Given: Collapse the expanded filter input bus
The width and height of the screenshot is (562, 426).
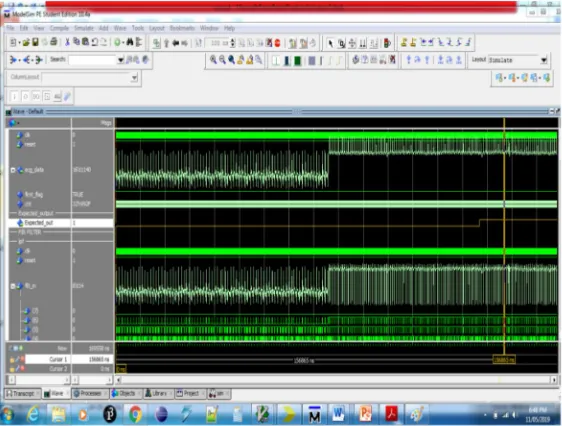Looking at the screenshot, I should coord(13,286).
